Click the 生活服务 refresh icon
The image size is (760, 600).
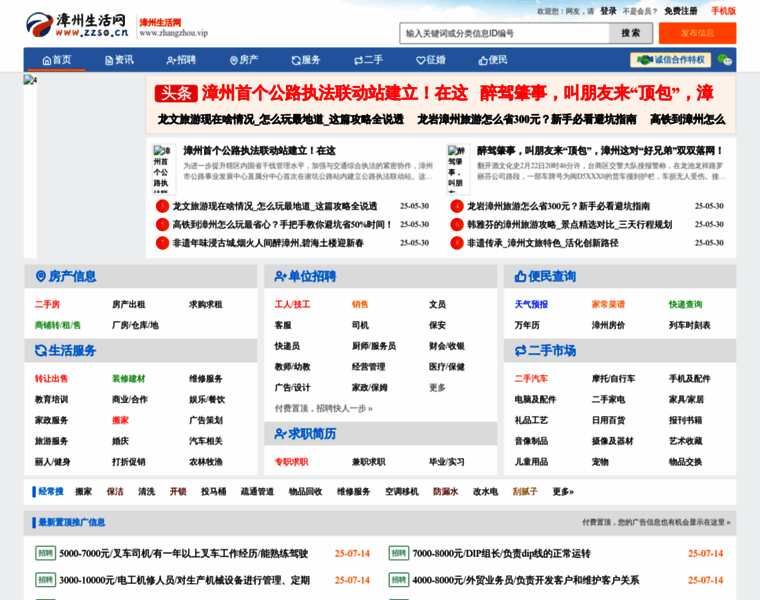41,351
